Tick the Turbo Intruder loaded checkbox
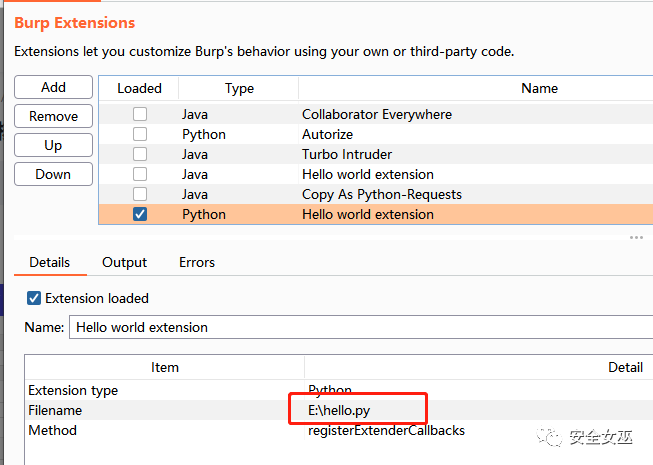The width and height of the screenshot is (653, 465). 140,154
